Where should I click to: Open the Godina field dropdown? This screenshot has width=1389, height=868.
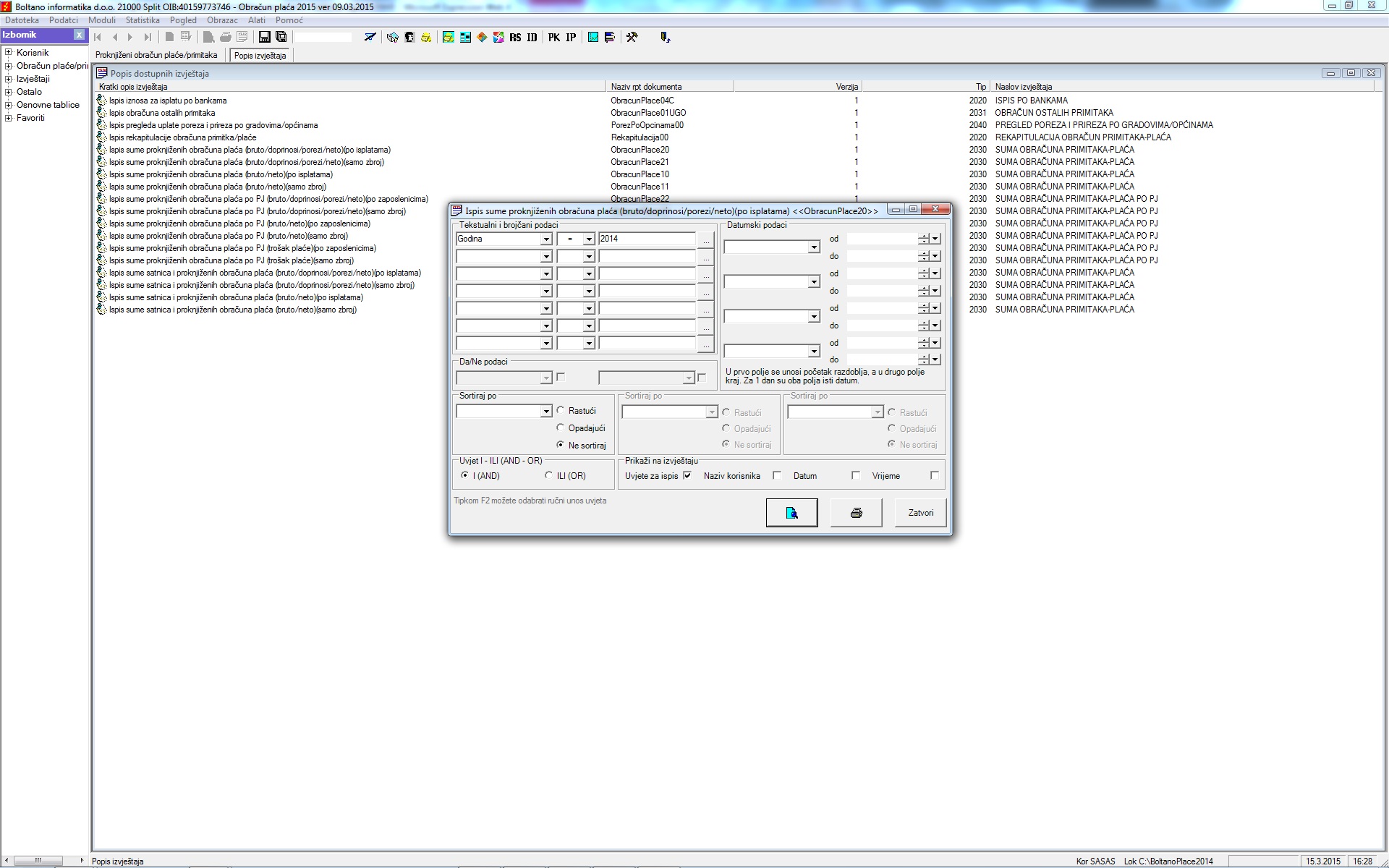click(546, 239)
